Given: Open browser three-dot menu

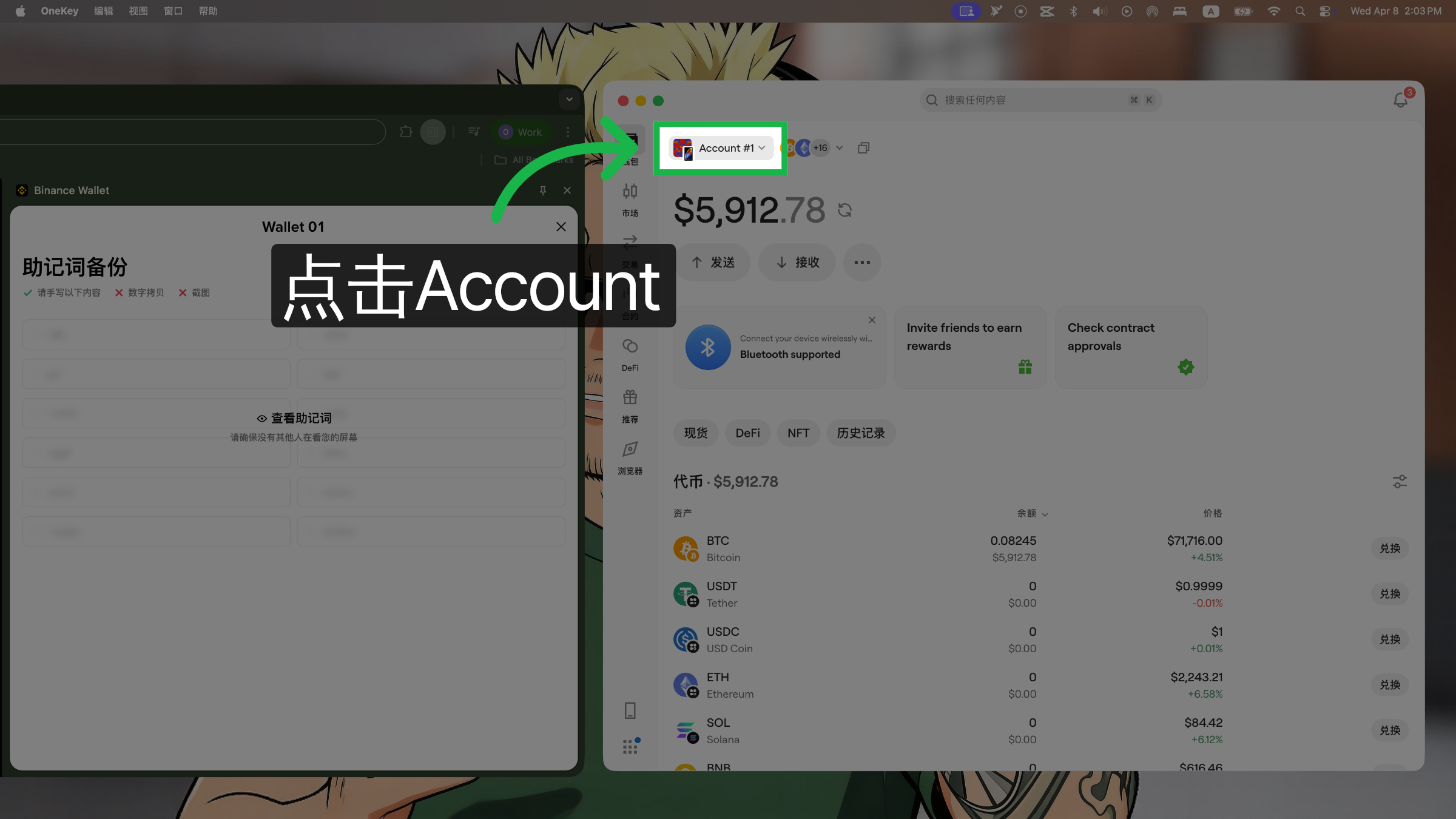Looking at the screenshot, I should [x=568, y=132].
